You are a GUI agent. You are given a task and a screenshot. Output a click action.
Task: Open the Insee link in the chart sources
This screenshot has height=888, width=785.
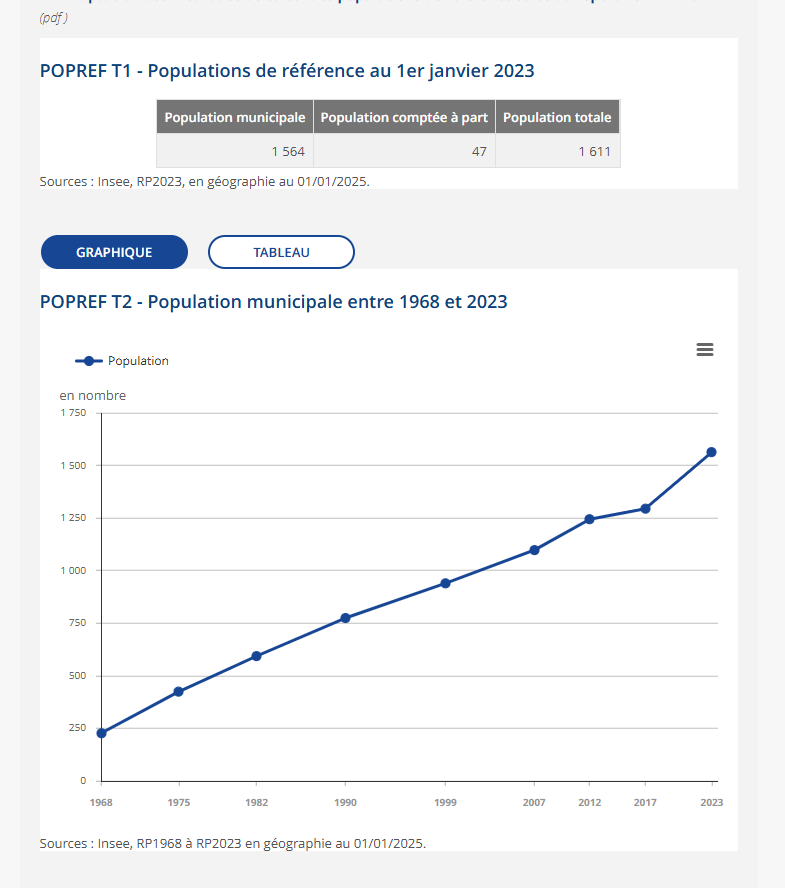tap(111, 843)
